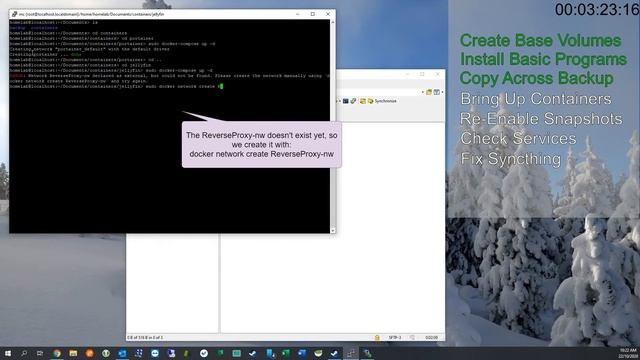Open the Windows Start menu
This screenshot has height=360, width=640.
(8, 353)
